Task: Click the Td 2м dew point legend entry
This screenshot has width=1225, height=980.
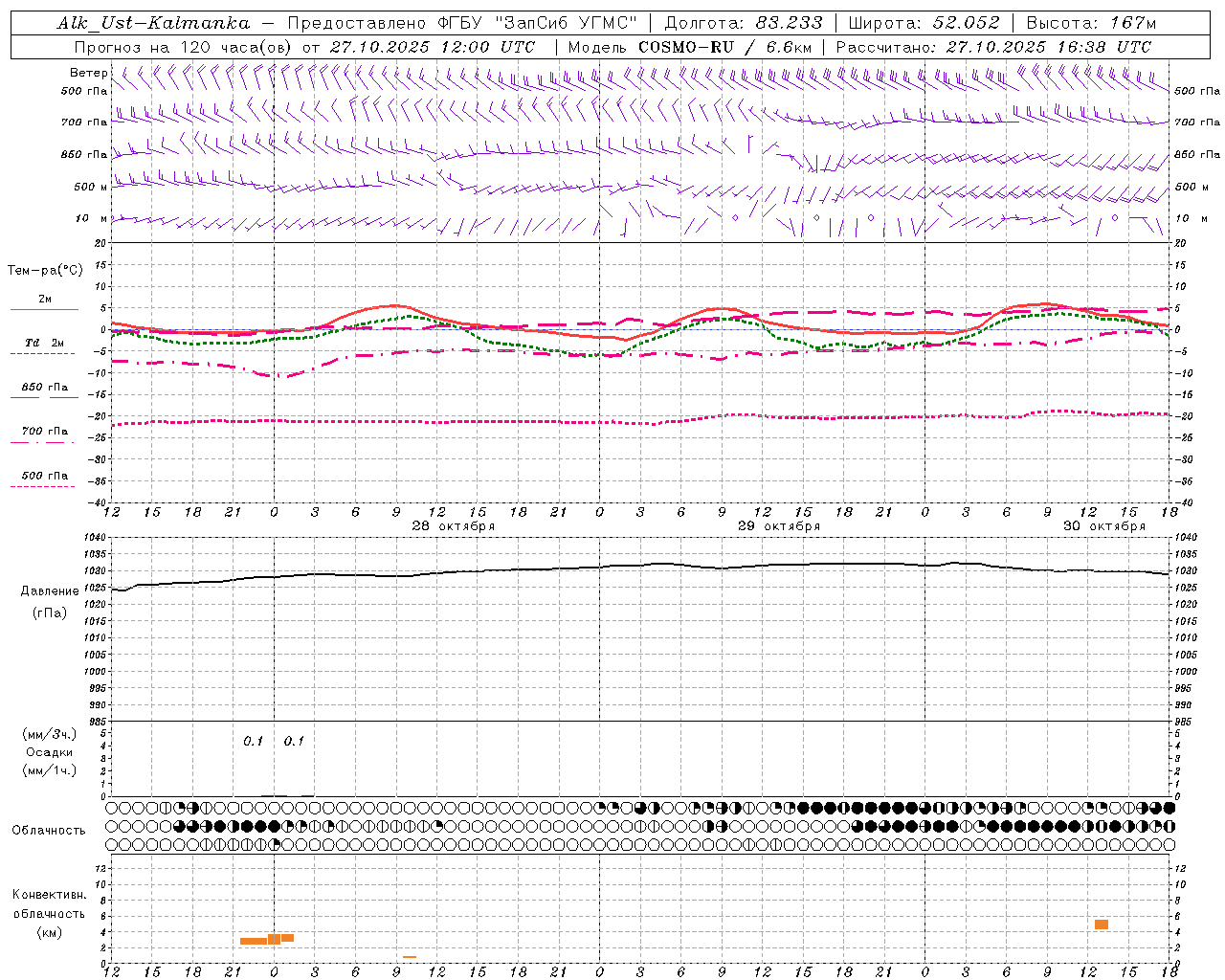Action: [x=44, y=343]
